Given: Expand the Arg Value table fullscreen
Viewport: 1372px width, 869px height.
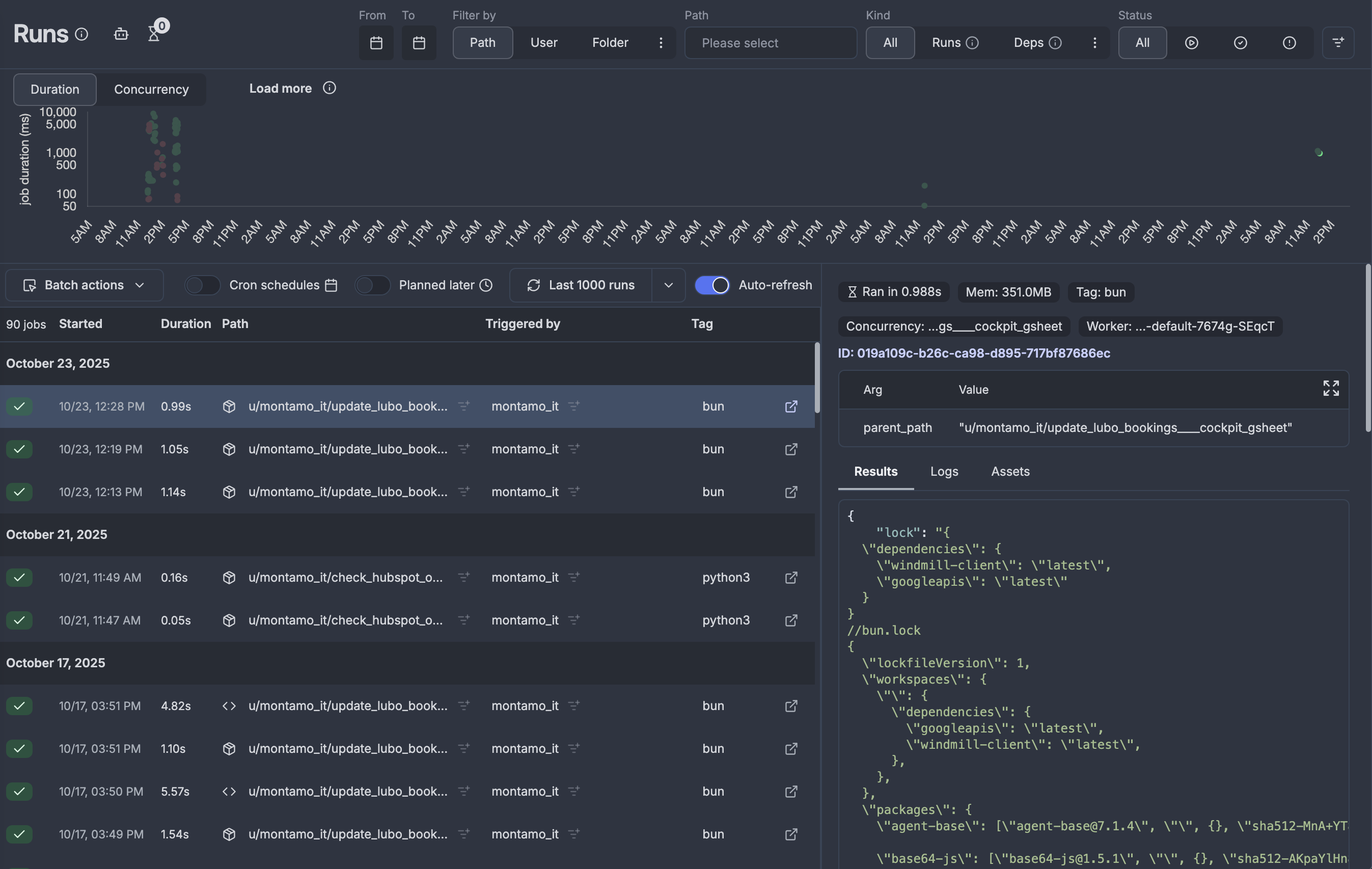Looking at the screenshot, I should [1331, 389].
